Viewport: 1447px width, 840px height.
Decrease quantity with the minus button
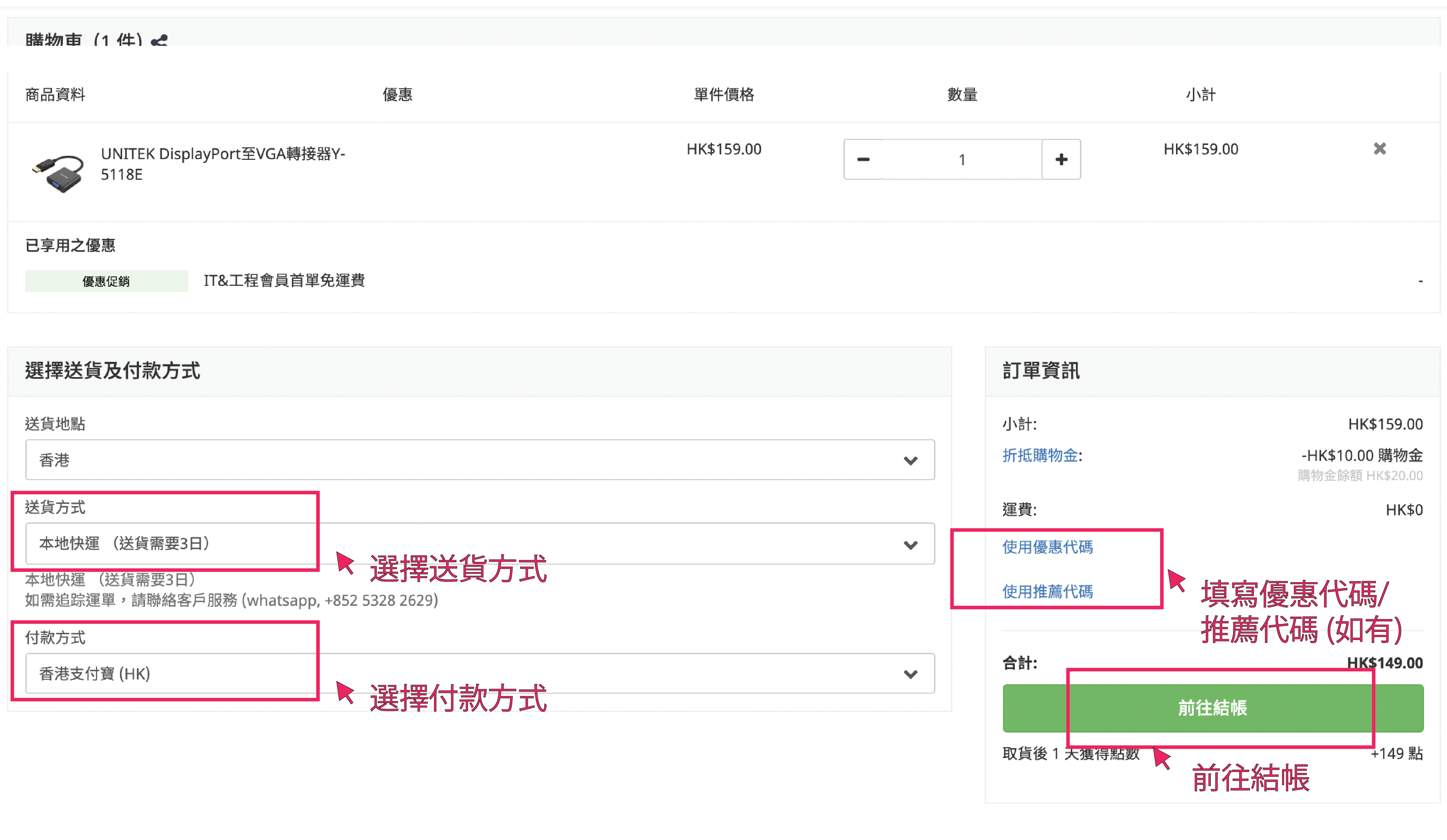(x=863, y=159)
